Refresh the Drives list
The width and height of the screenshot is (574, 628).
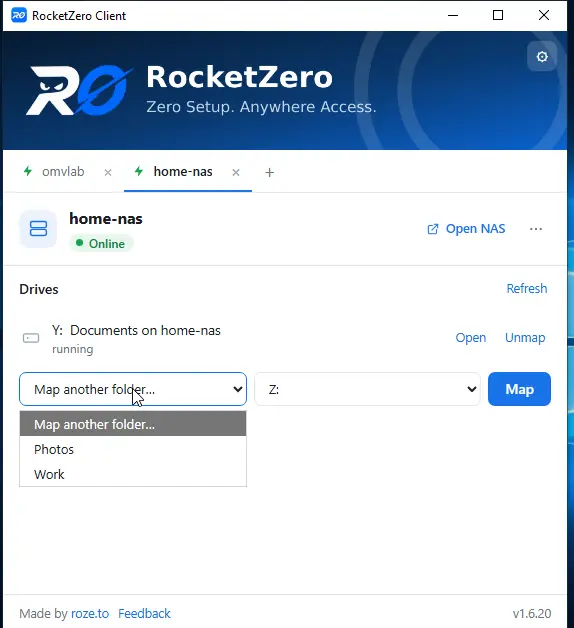point(527,288)
